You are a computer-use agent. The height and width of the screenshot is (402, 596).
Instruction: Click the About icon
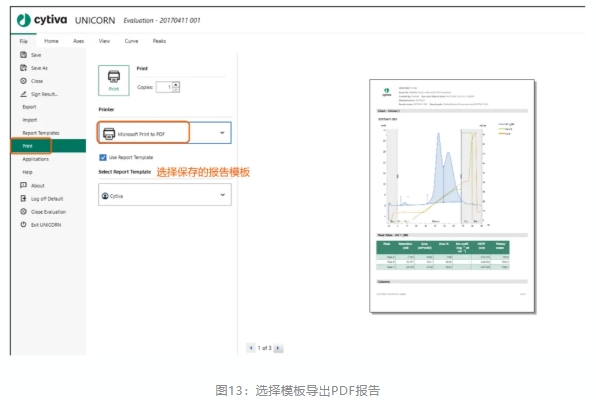coord(23,185)
